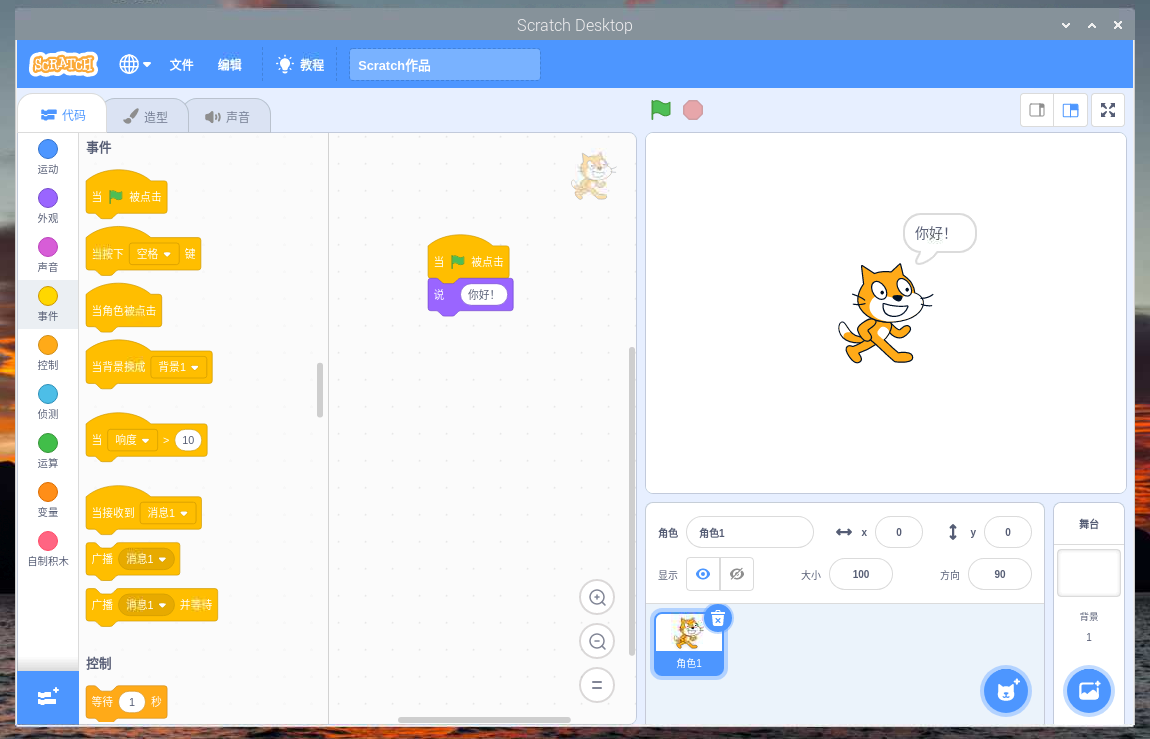Open the 背景1 backdrop dropdown

[x=178, y=367]
